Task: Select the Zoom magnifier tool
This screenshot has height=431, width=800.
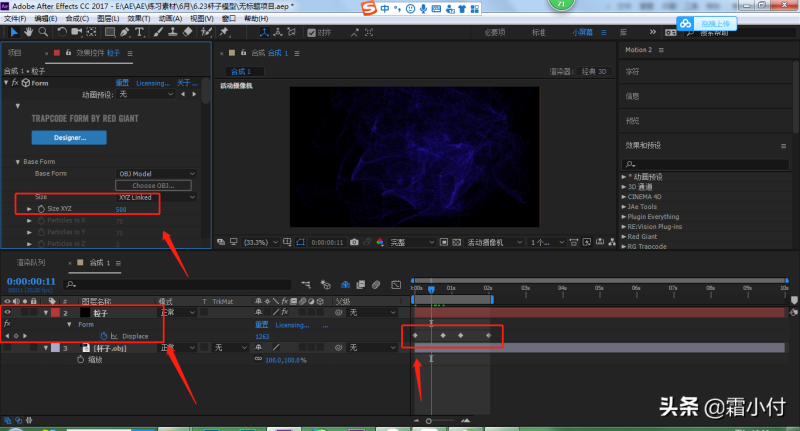Action: pos(41,32)
